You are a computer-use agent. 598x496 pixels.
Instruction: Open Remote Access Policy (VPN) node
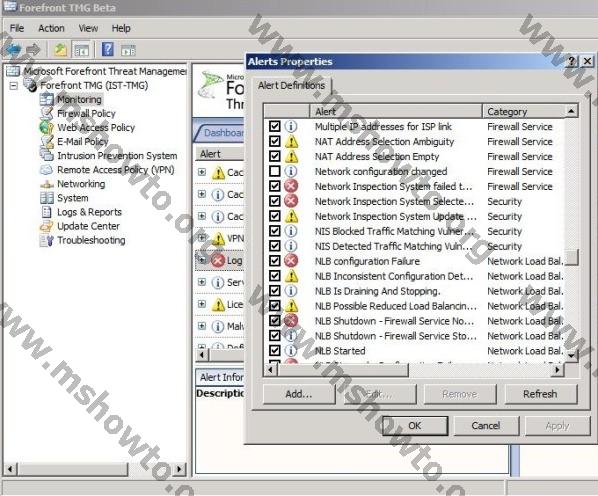click(116, 170)
